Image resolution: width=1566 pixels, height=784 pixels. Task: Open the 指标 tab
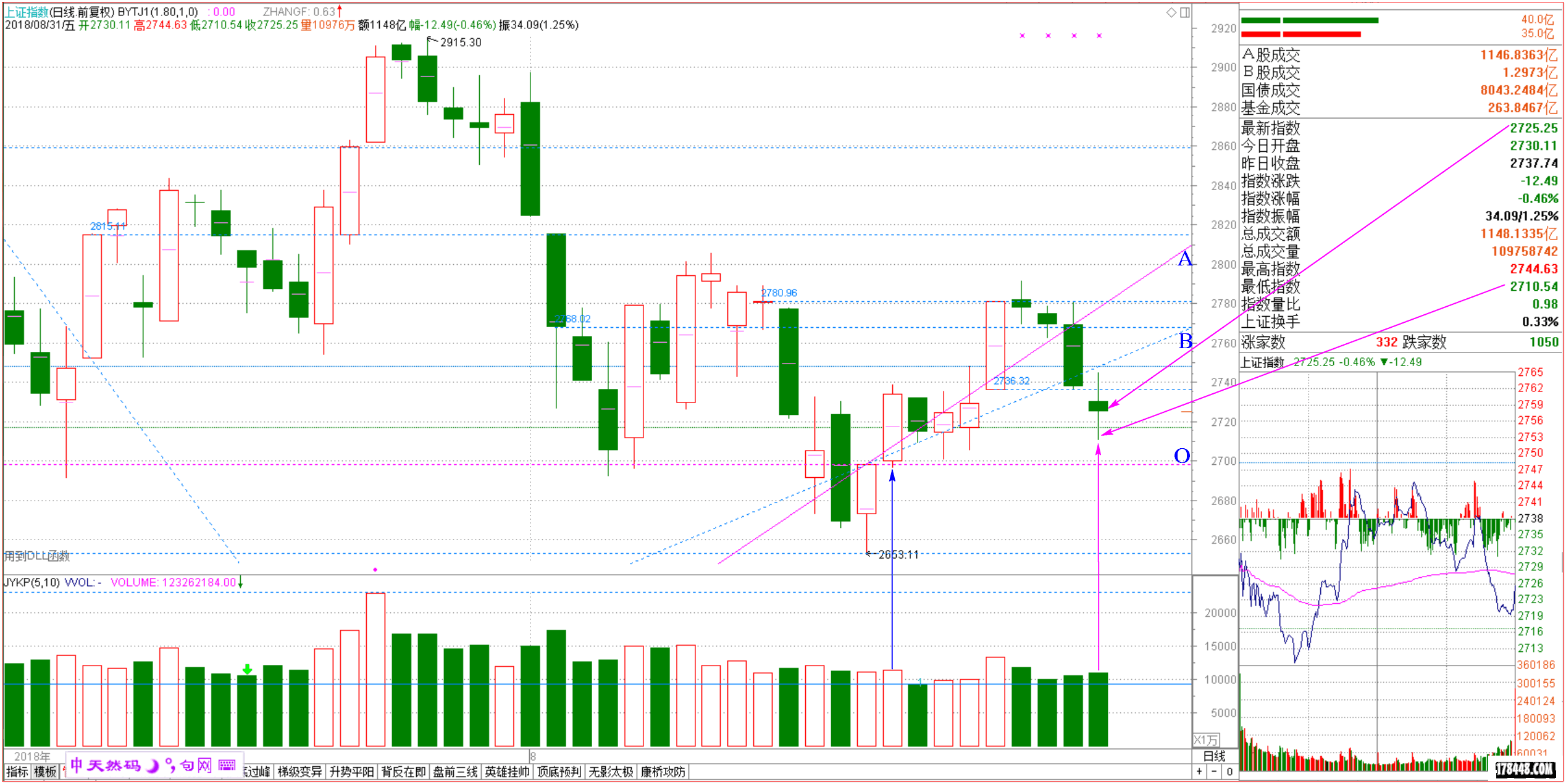[x=17, y=772]
